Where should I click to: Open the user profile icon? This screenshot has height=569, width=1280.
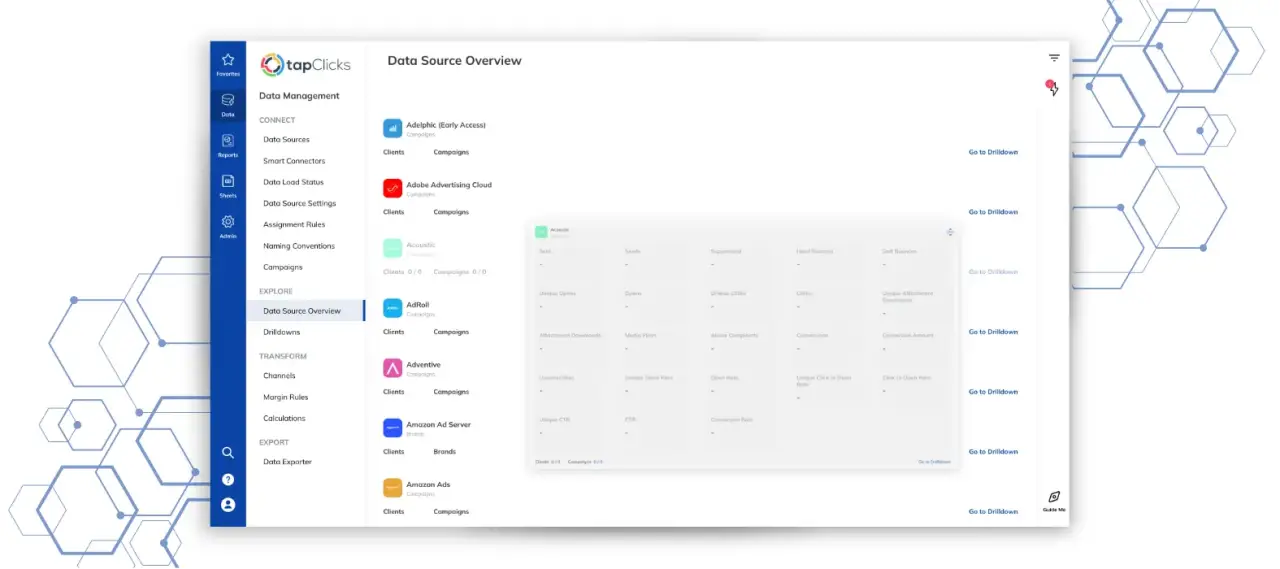click(228, 505)
